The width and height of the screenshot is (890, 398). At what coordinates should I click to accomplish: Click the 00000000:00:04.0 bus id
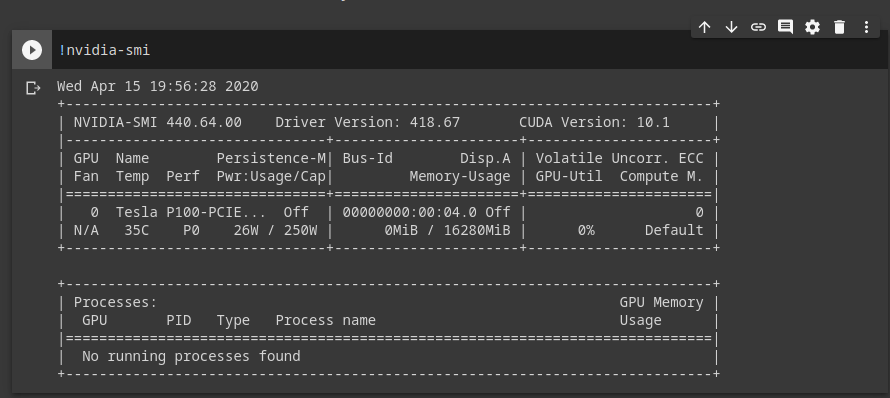pyautogui.click(x=410, y=212)
